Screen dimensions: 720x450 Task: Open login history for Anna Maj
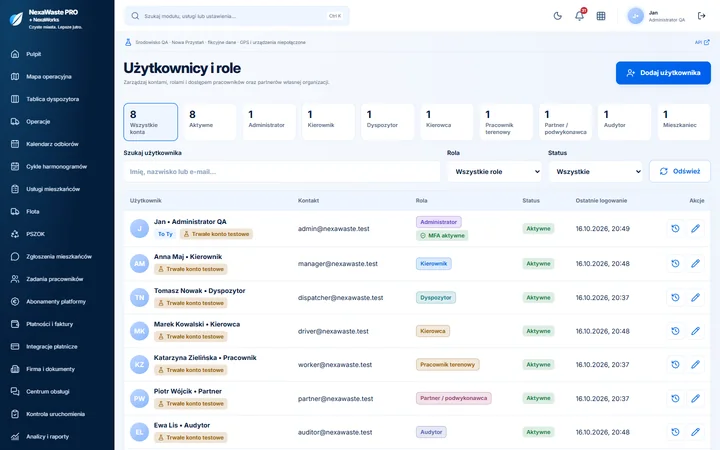pos(675,264)
